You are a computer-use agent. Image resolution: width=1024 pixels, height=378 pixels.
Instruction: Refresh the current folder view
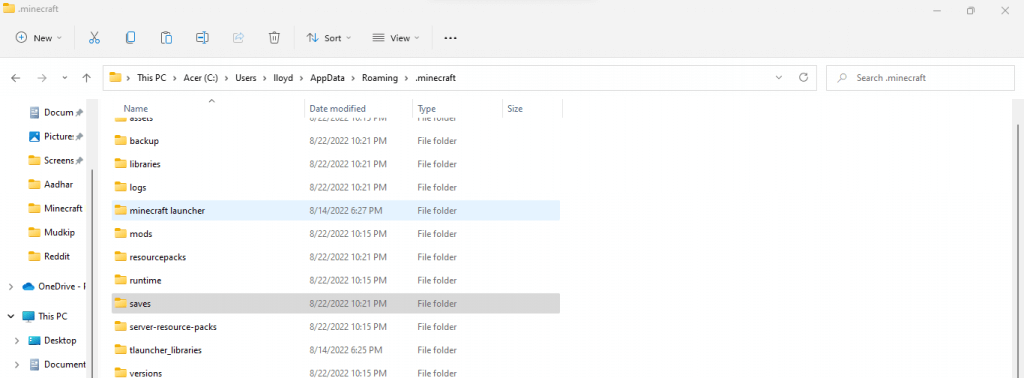pyautogui.click(x=803, y=77)
